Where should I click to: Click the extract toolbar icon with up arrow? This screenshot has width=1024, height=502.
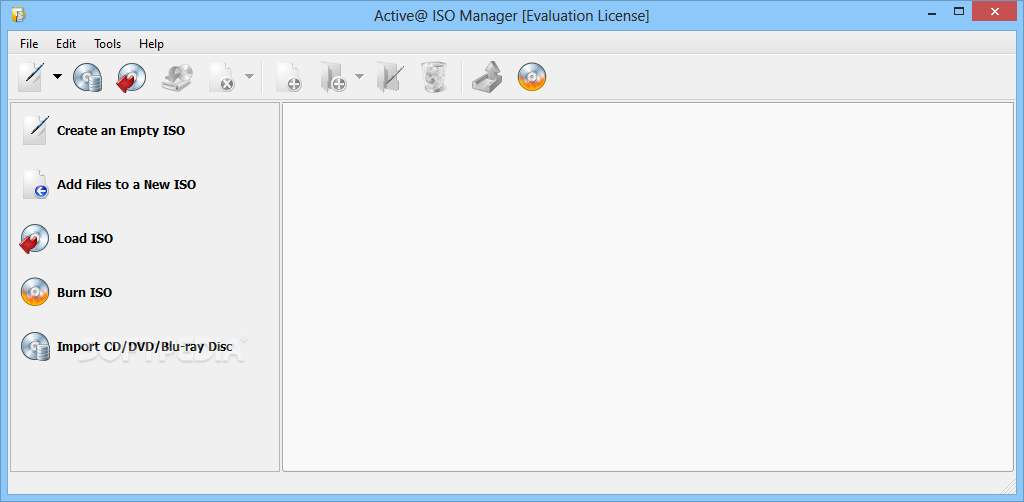pos(487,77)
